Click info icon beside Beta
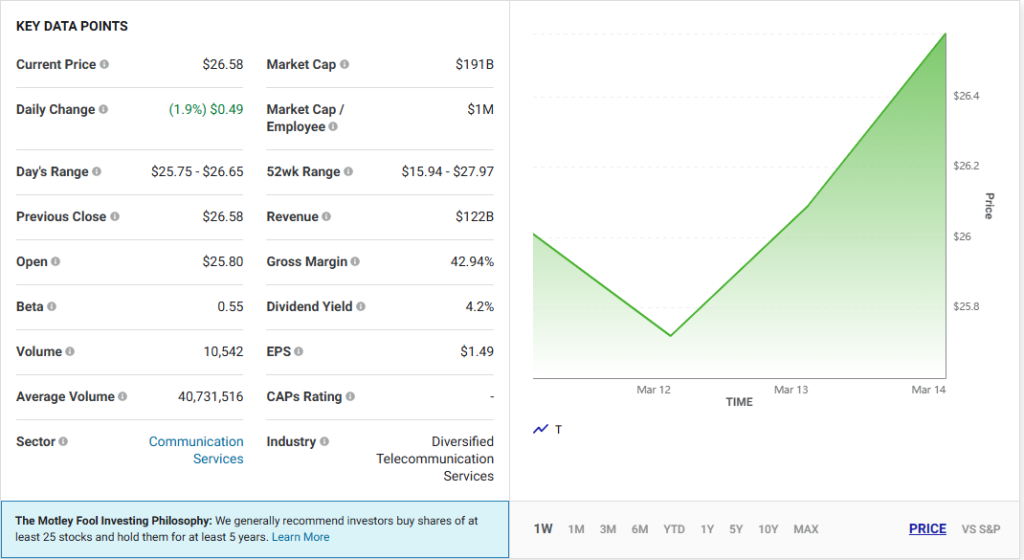This screenshot has width=1024, height=560. [52, 306]
